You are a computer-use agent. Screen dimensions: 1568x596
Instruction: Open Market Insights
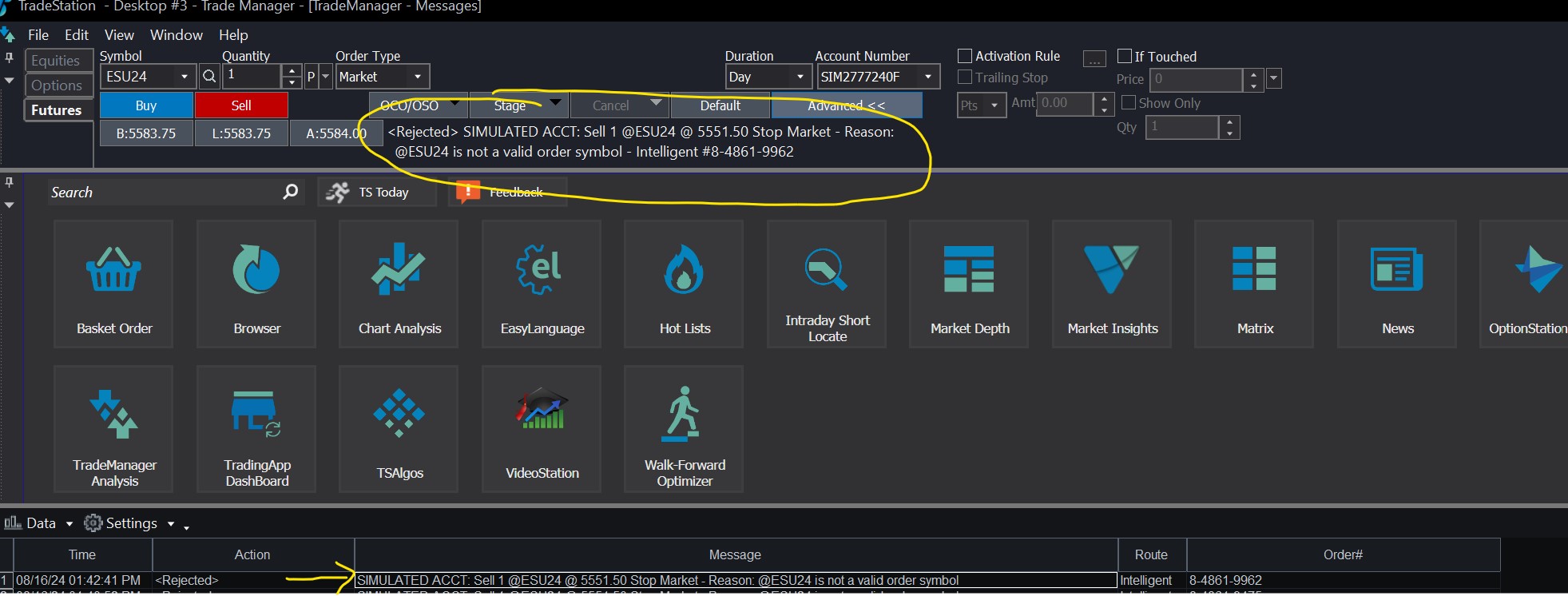coord(1112,284)
